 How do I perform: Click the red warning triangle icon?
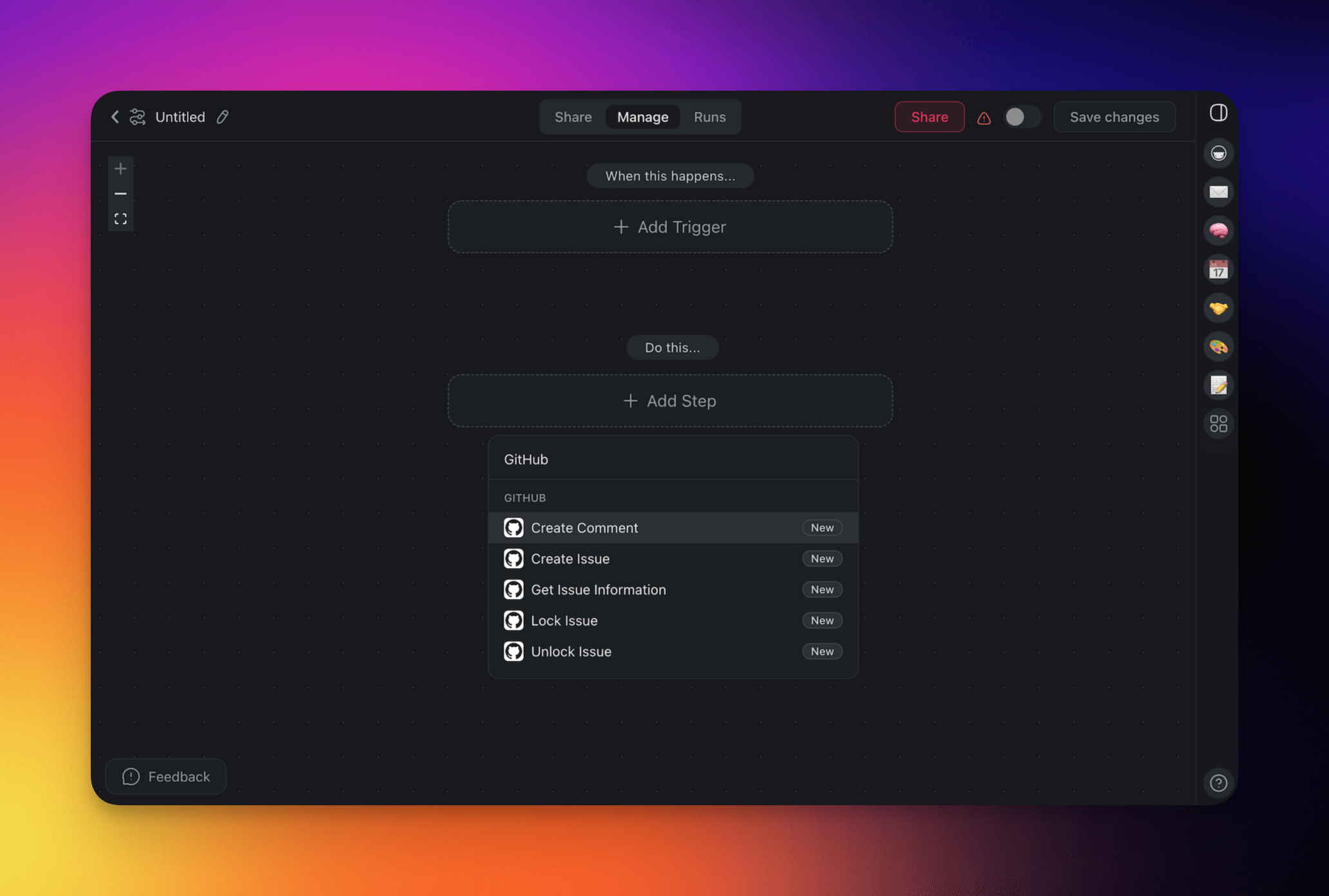[x=984, y=118]
